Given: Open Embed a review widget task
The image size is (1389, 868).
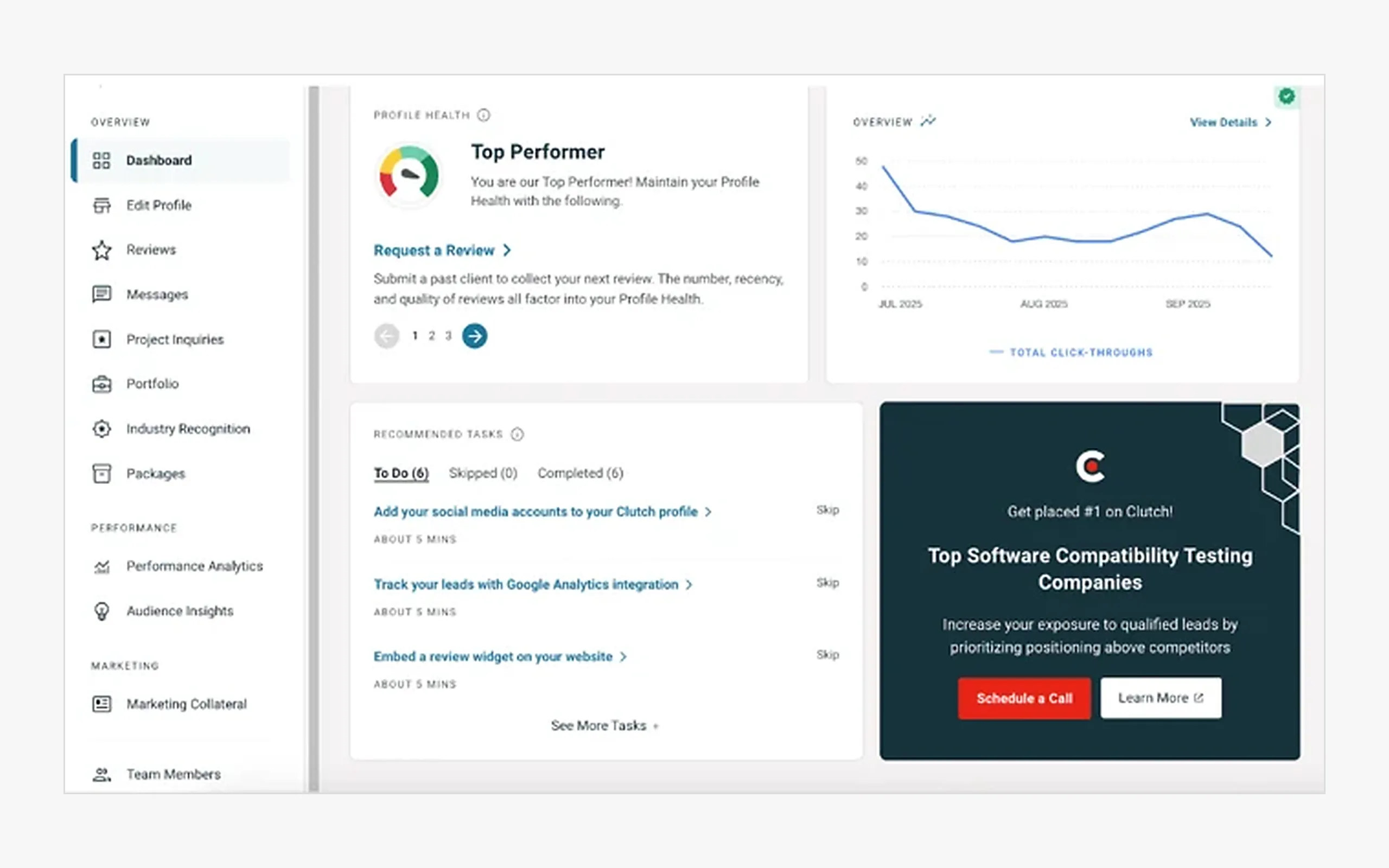Looking at the screenshot, I should click(x=500, y=657).
